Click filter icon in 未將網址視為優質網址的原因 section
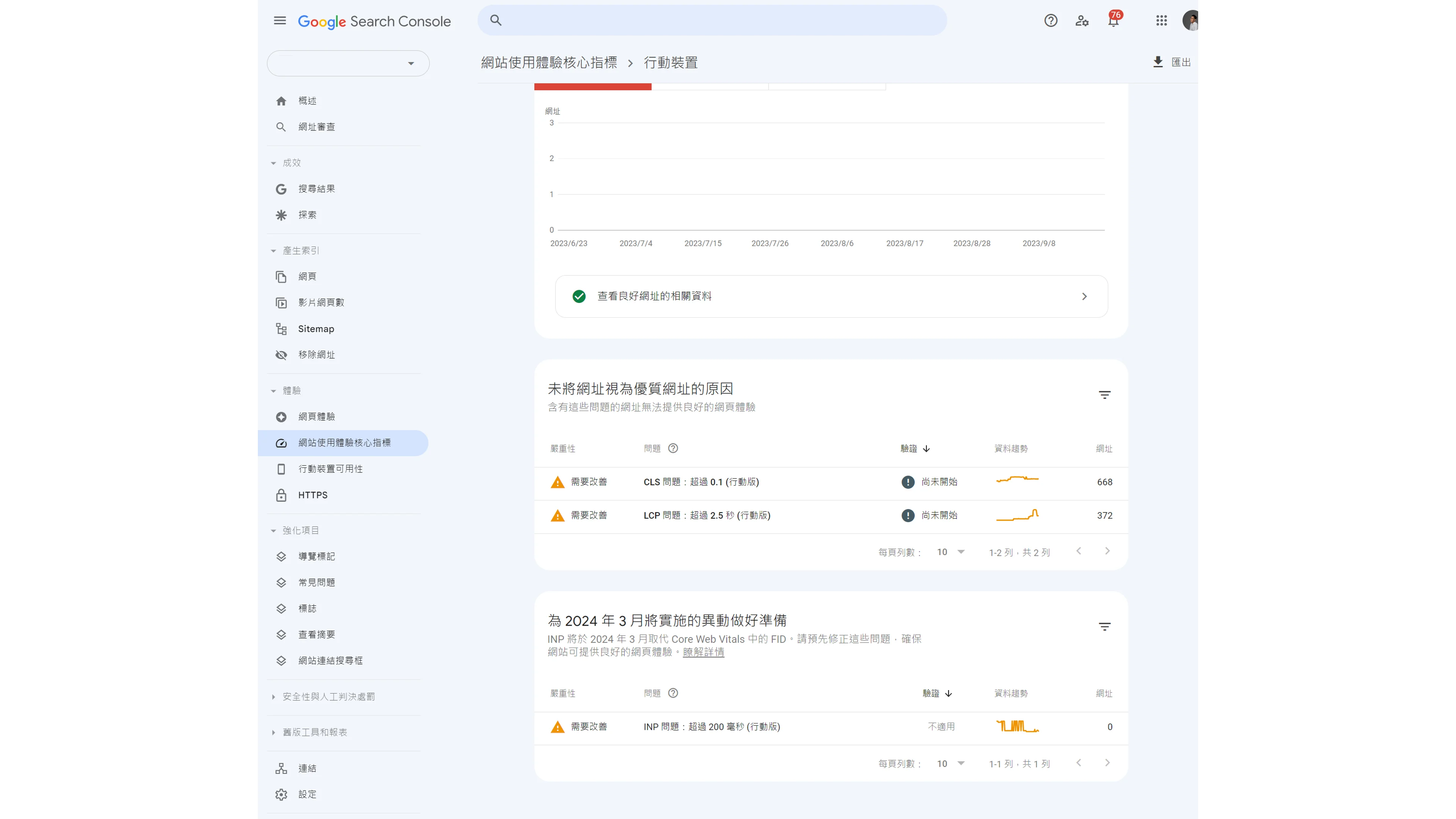 tap(1105, 394)
